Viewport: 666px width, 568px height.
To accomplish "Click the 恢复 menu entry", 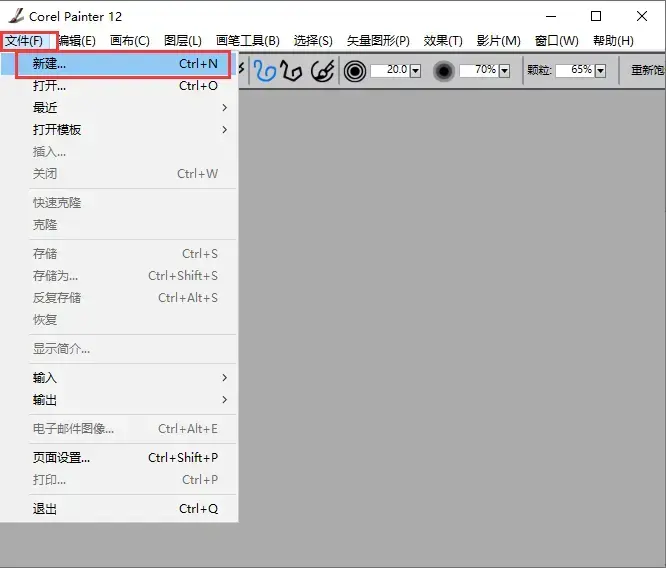I will [x=119, y=320].
